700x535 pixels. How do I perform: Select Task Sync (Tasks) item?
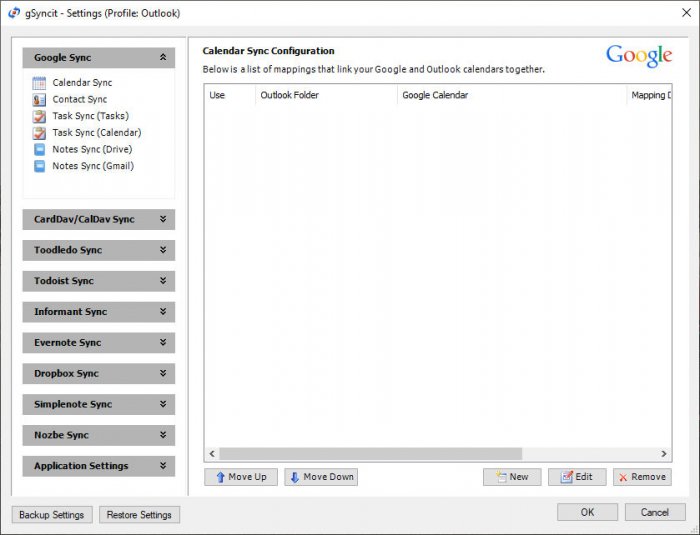tap(91, 116)
